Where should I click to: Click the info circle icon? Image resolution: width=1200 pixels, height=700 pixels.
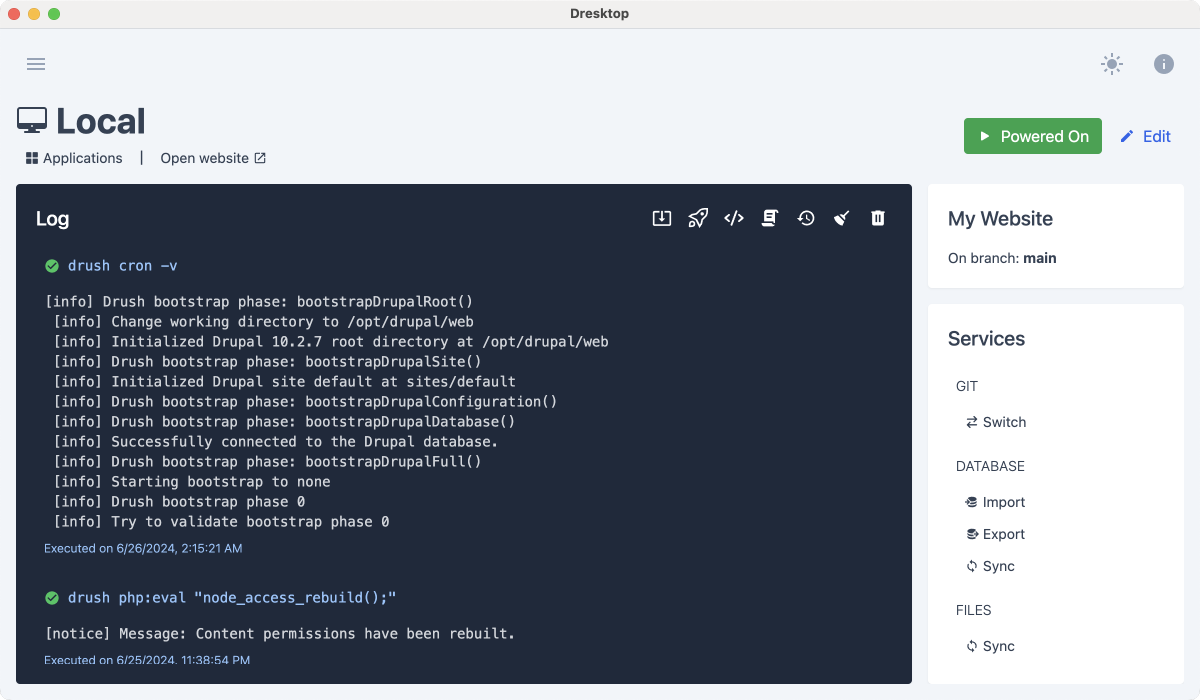coord(1163,64)
